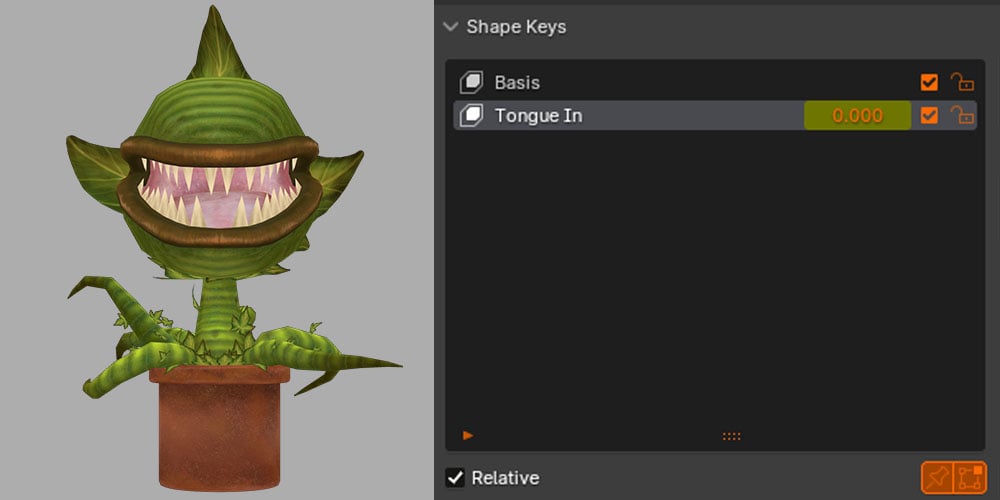Image resolution: width=1000 pixels, height=500 pixels.
Task: Toggle the lock icon for Tongue In
Action: click(x=962, y=115)
